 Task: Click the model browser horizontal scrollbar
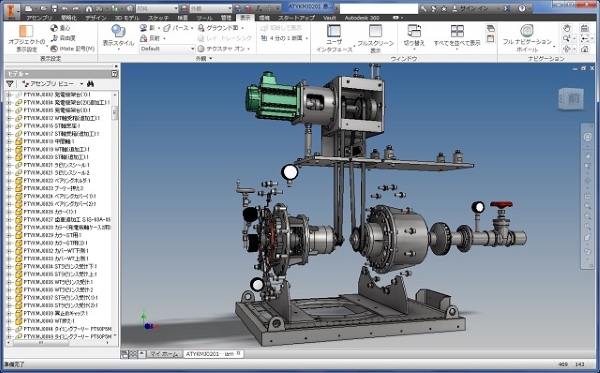click(40, 342)
